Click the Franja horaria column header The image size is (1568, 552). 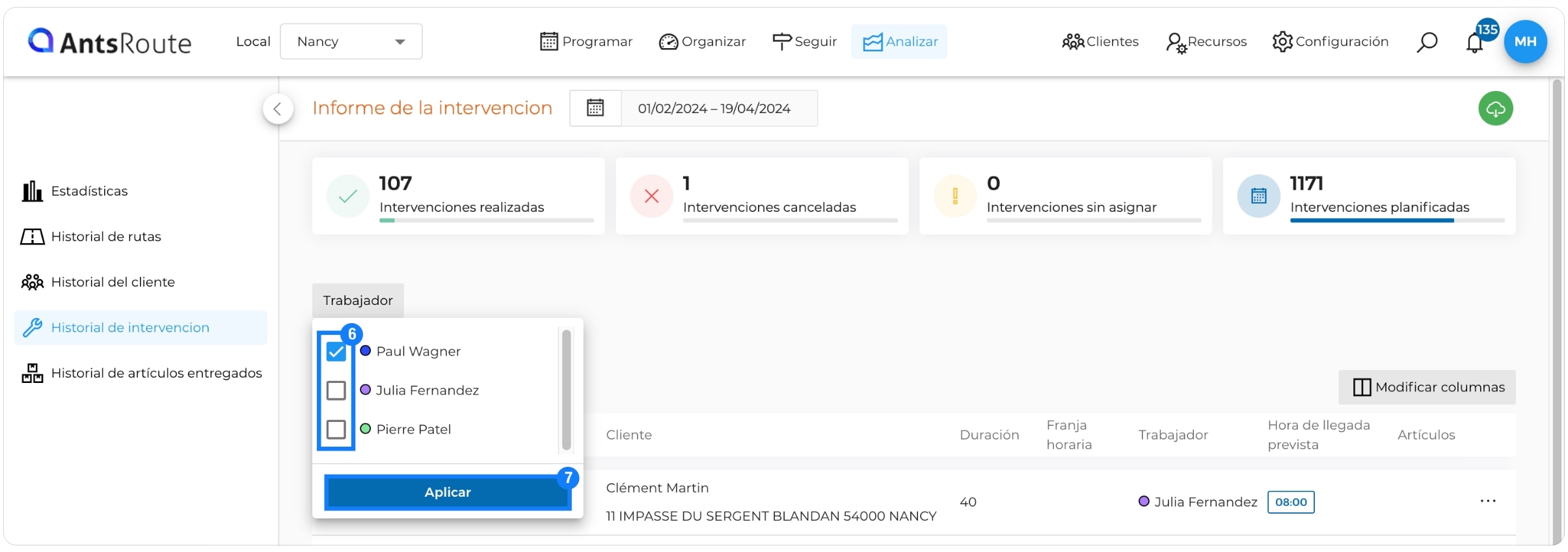(1069, 435)
